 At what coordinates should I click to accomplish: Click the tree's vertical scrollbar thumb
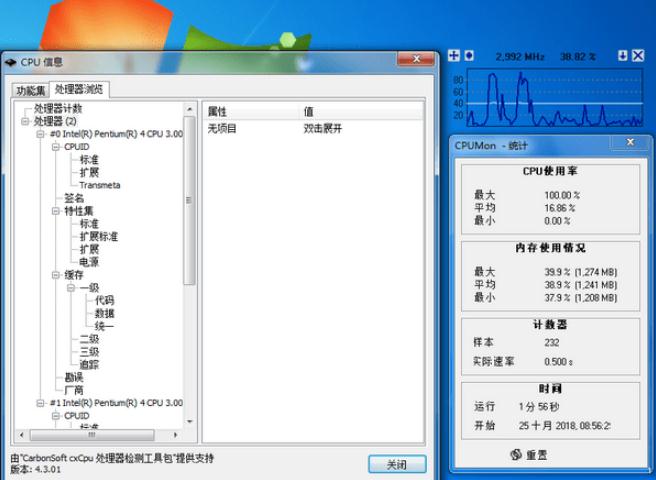[190, 200]
